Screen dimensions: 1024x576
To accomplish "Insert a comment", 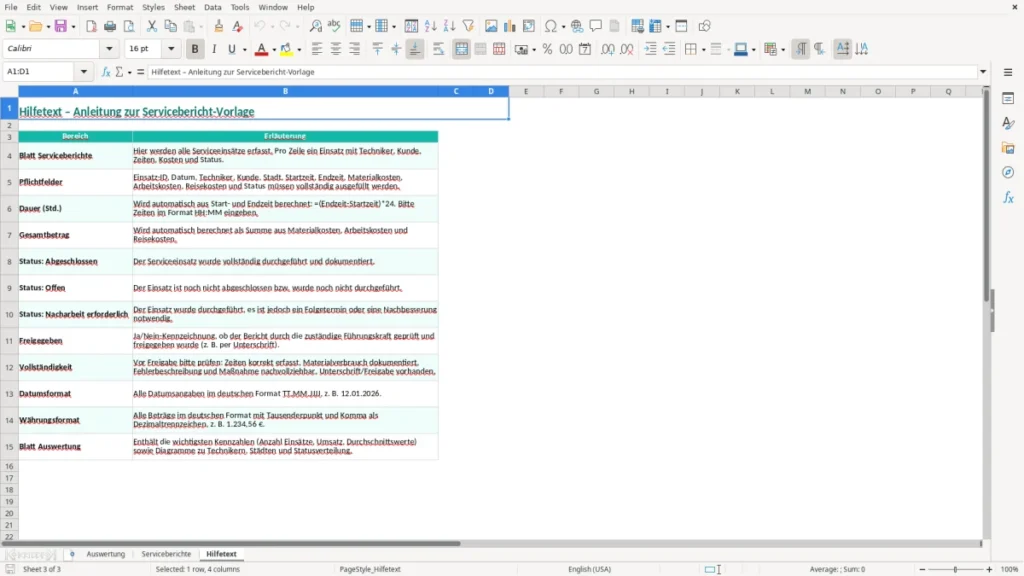I will point(596,26).
